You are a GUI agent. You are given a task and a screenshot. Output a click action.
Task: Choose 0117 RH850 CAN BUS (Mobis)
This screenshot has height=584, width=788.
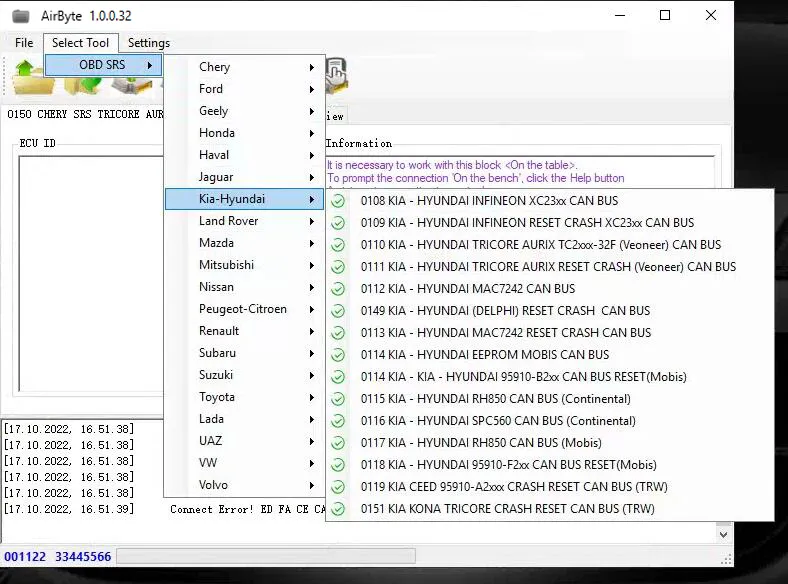481,443
